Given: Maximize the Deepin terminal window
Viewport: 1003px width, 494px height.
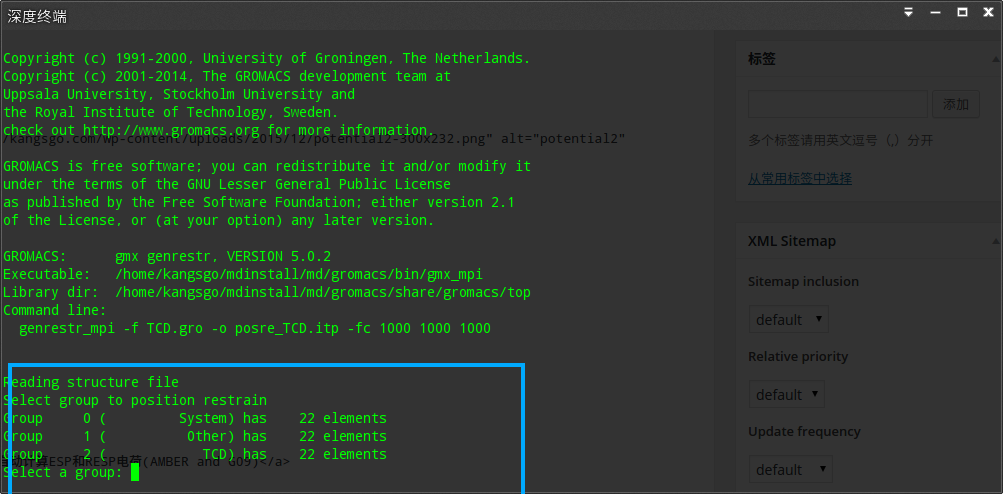Looking at the screenshot, I should pos(962,12).
